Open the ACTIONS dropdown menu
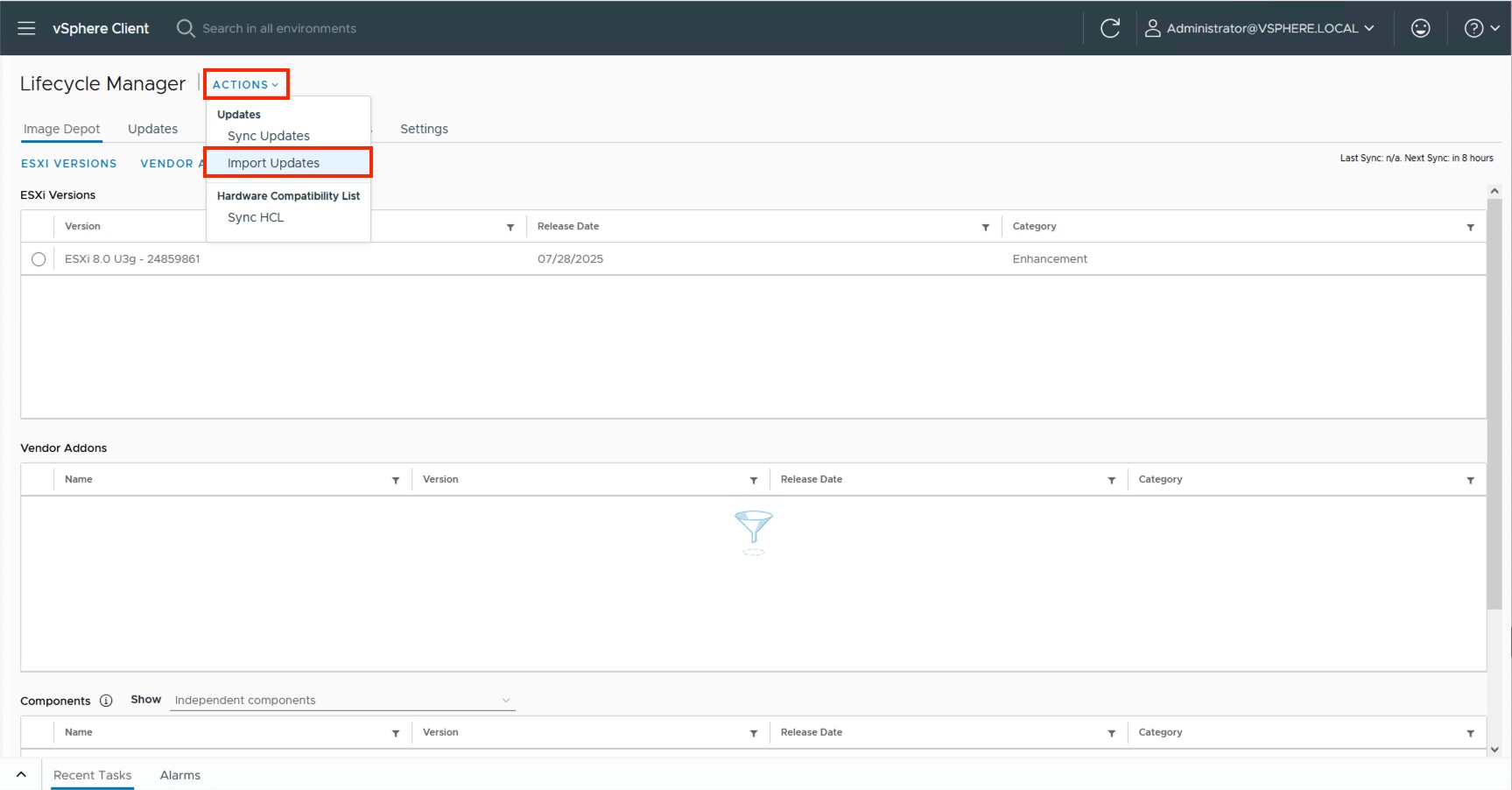 point(245,85)
